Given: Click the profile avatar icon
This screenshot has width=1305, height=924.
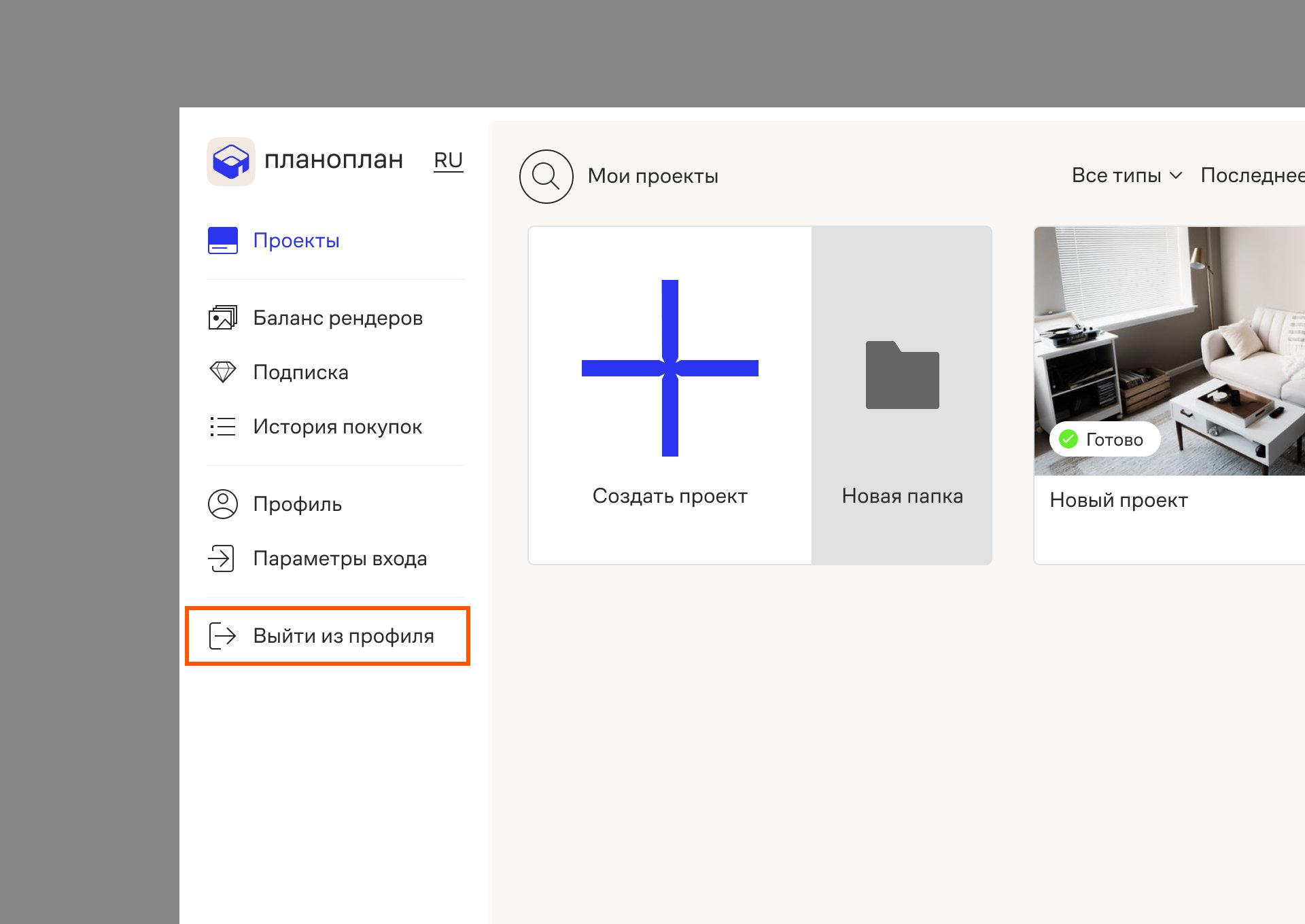Looking at the screenshot, I should coord(222,504).
